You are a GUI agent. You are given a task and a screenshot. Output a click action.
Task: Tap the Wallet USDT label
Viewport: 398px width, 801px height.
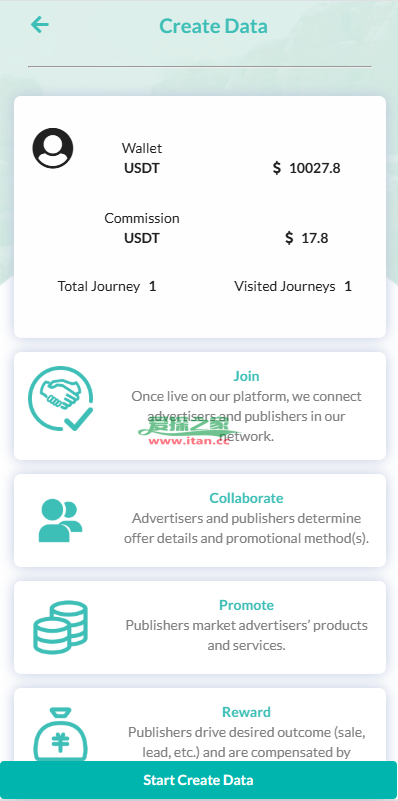[142, 158]
